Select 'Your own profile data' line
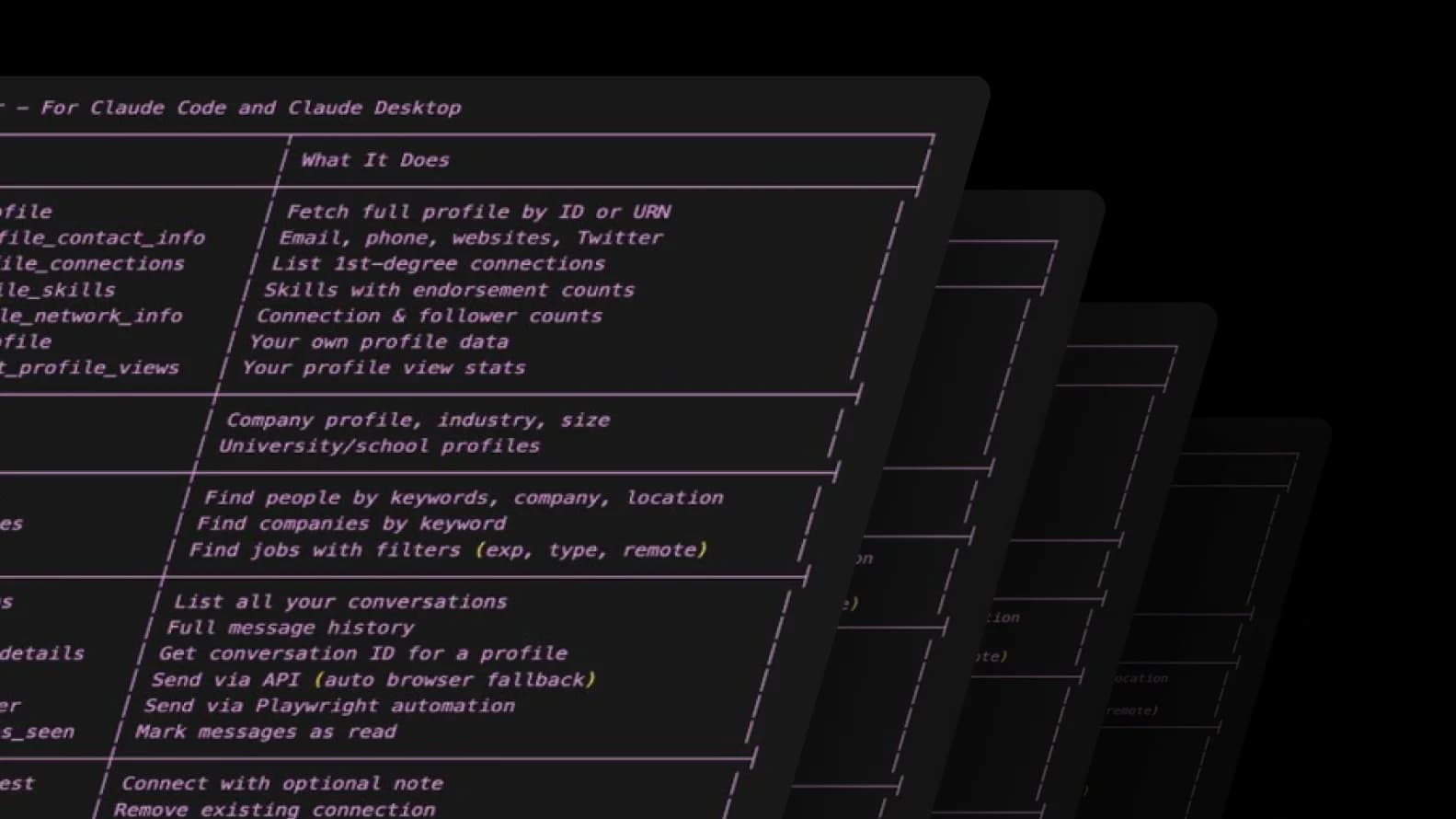This screenshot has width=1456, height=819. [378, 341]
